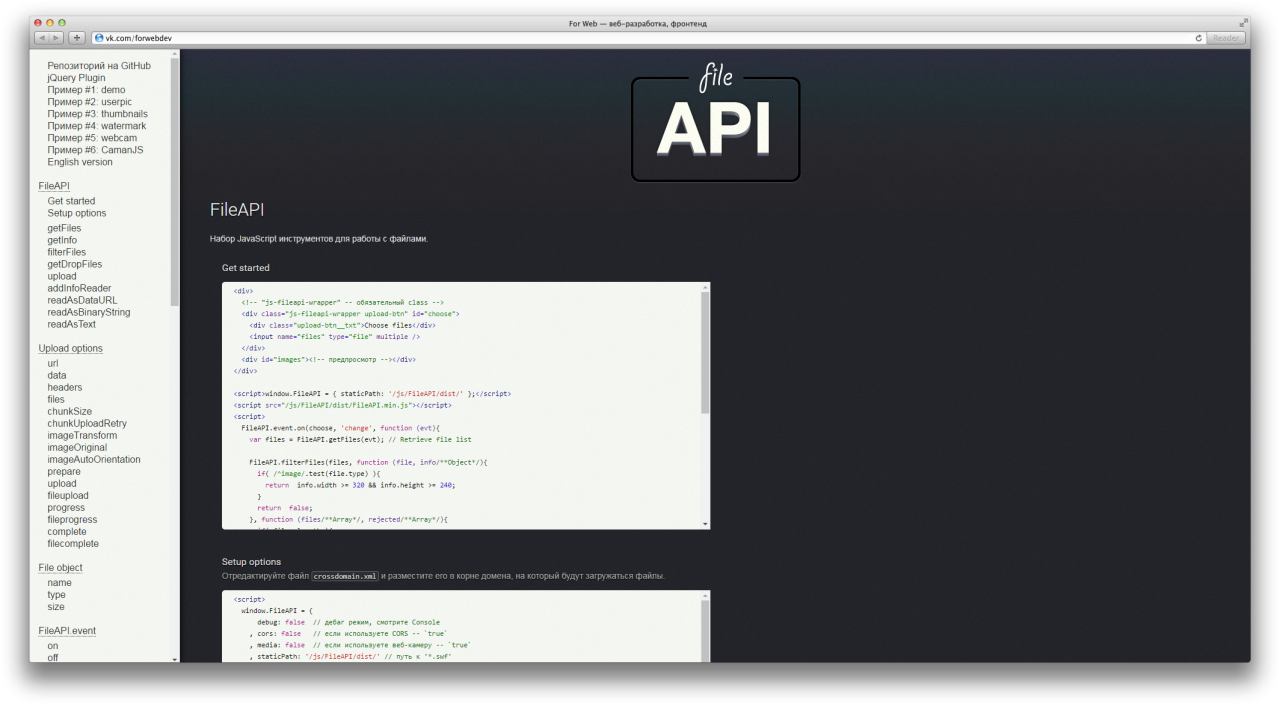Open Пример #4: watermark link
Screen dimensions: 1280x705
[96, 126]
